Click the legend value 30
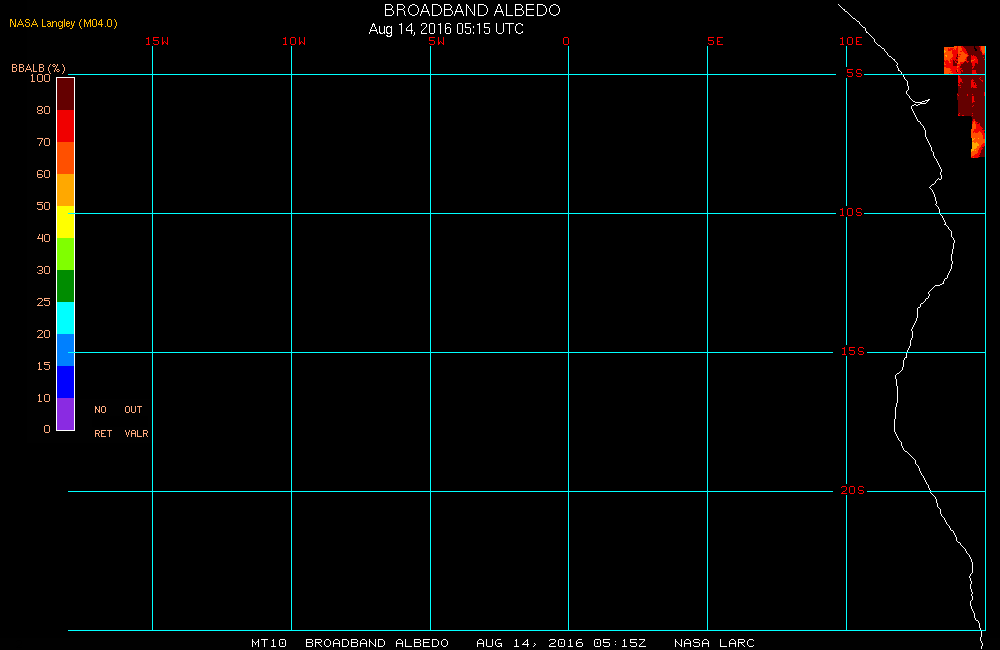The width and height of the screenshot is (1000, 650). point(43,270)
